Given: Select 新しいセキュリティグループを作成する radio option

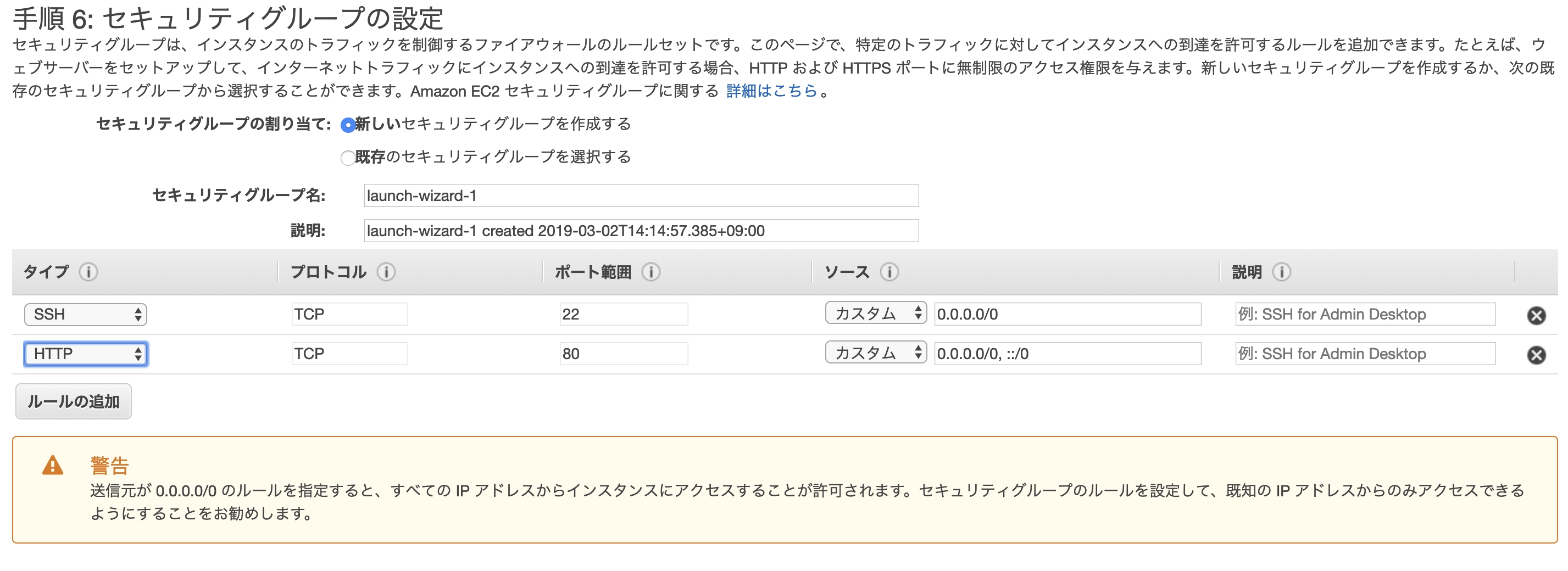Looking at the screenshot, I should tap(348, 125).
